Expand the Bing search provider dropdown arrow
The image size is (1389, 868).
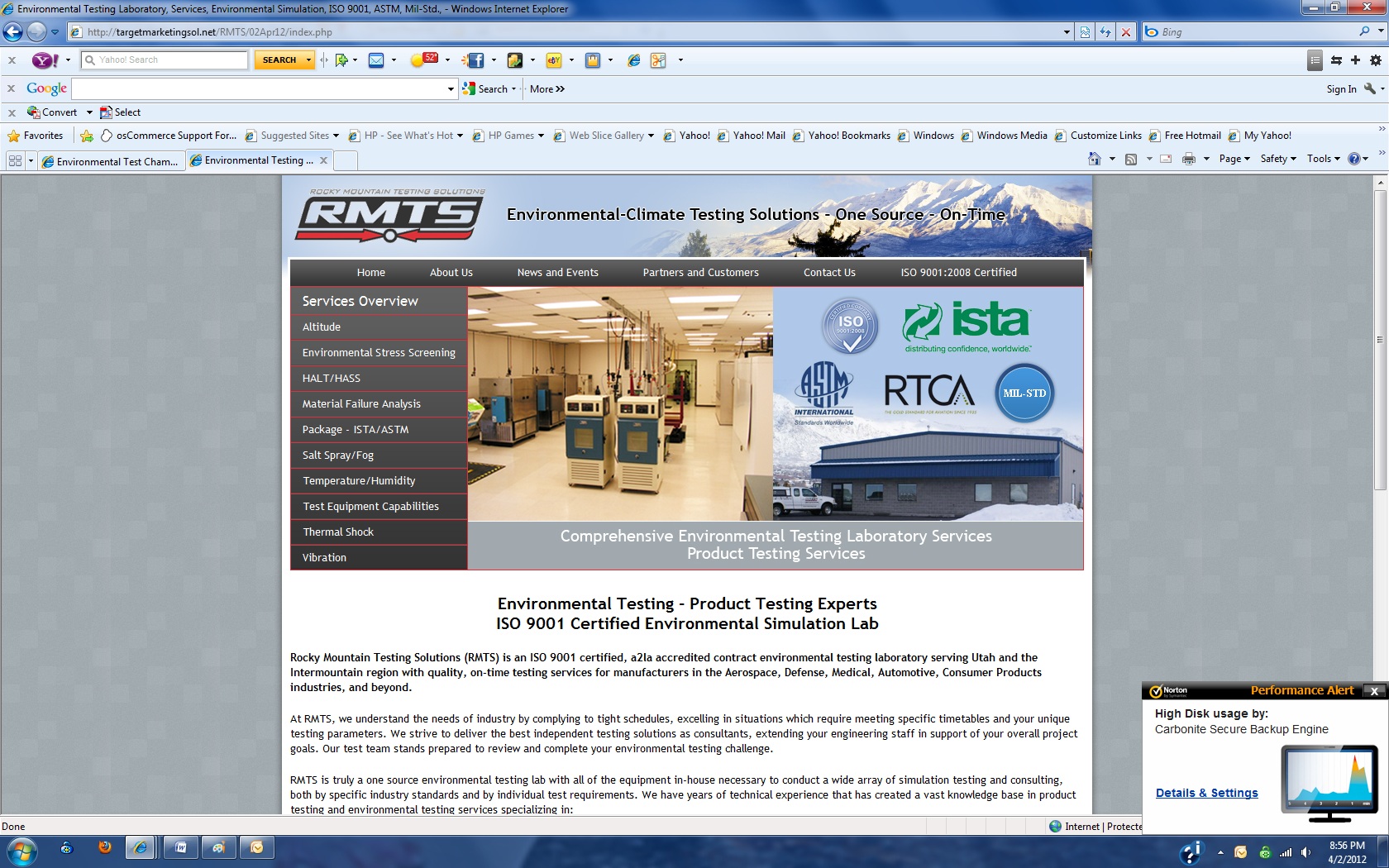point(1381,32)
